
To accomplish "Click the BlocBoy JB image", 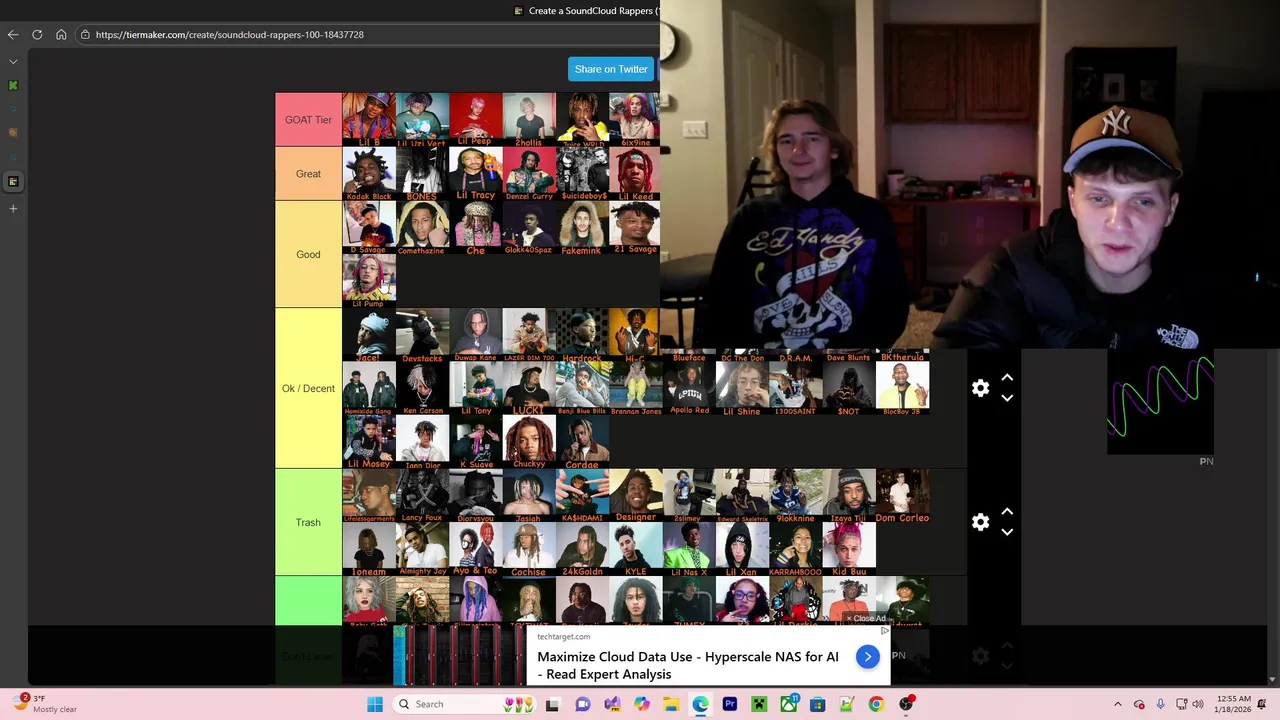I will [902, 388].
